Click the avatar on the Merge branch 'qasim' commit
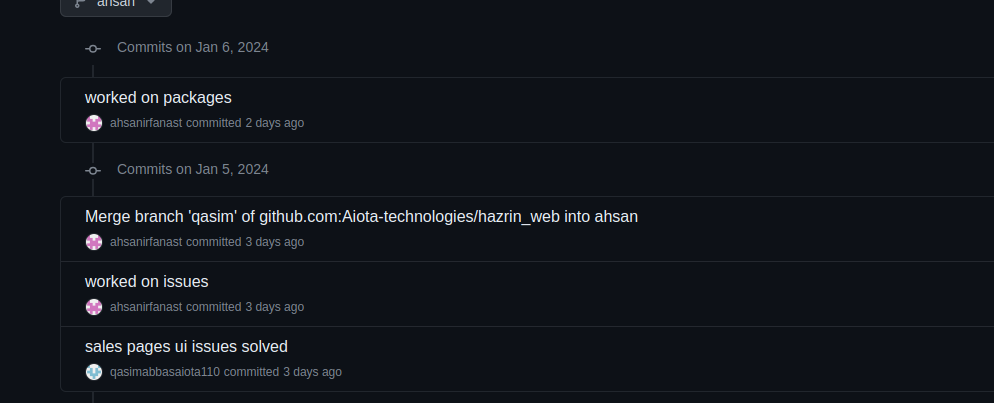The height and width of the screenshot is (403, 994). [x=94, y=242]
